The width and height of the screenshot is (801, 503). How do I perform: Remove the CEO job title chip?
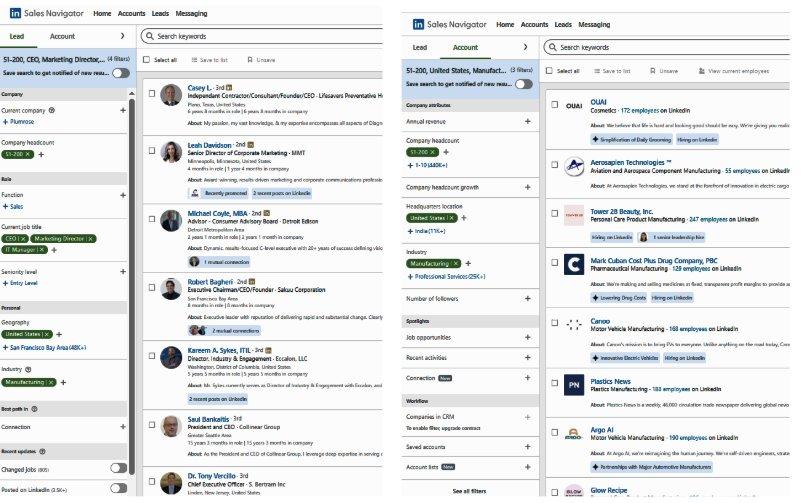23,238
